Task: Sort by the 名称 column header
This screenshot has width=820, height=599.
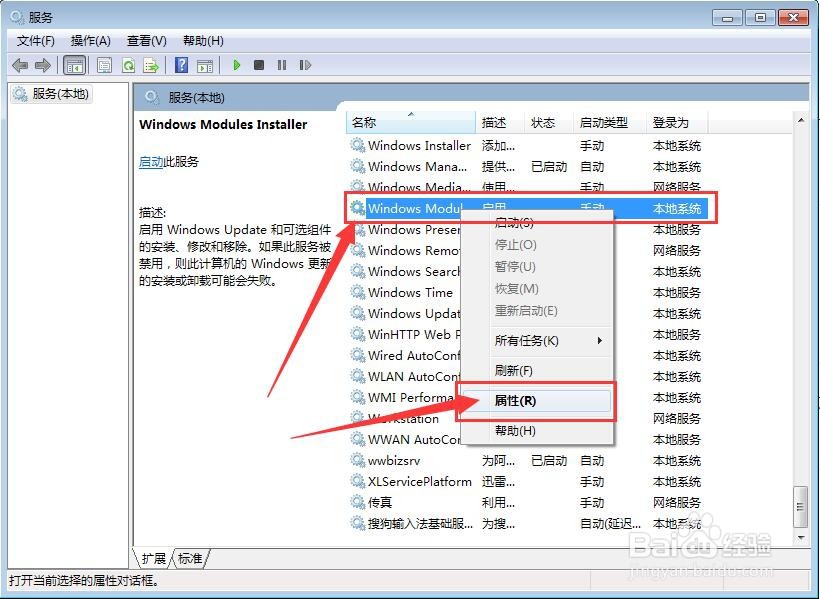Action: click(411, 122)
